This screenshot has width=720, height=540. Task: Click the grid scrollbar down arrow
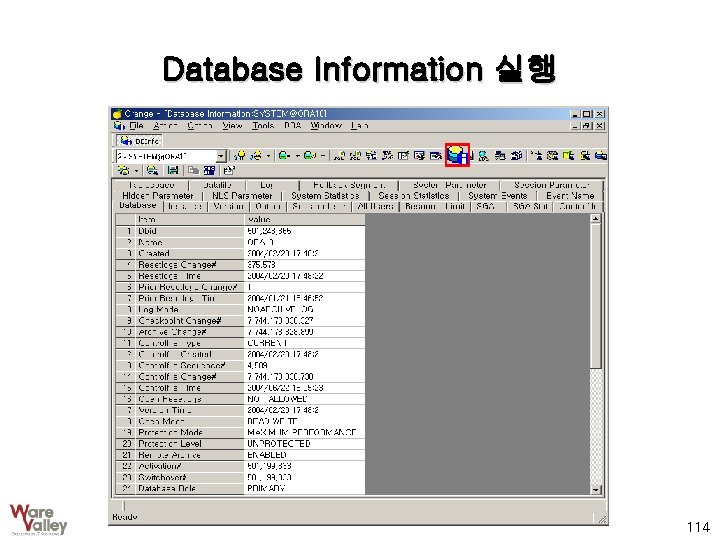point(596,489)
